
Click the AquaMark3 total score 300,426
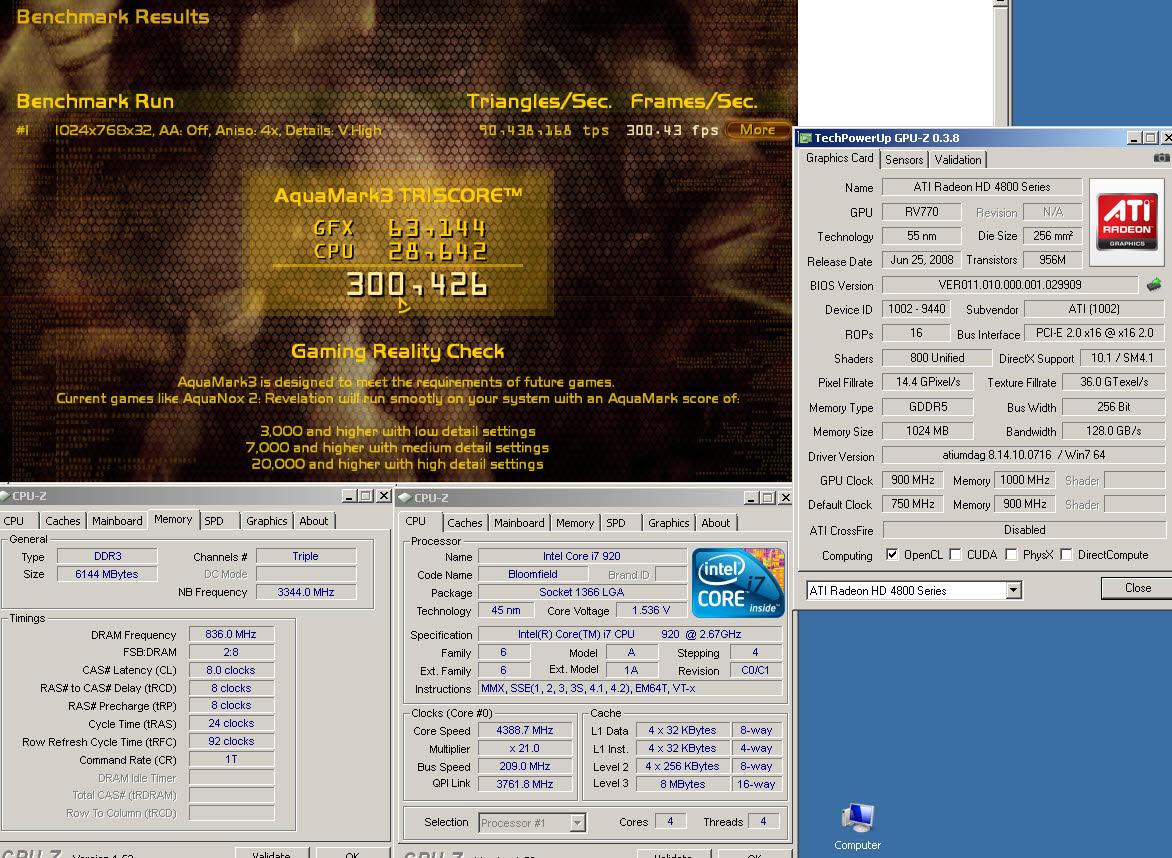417,285
